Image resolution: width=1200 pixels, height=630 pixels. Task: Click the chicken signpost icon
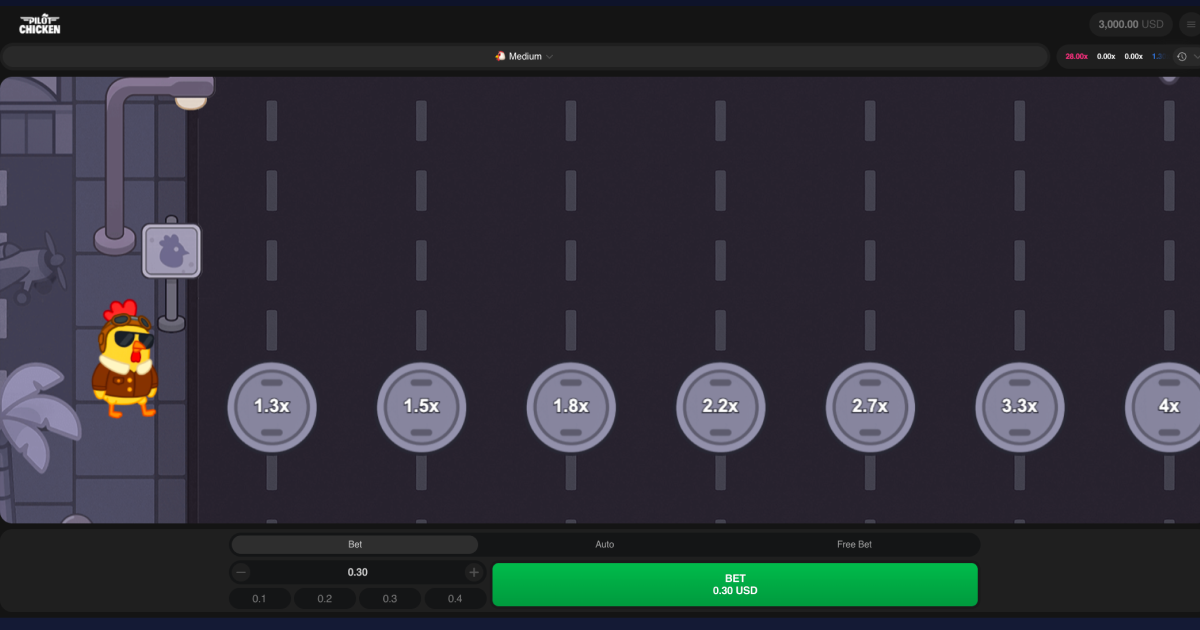(x=171, y=250)
